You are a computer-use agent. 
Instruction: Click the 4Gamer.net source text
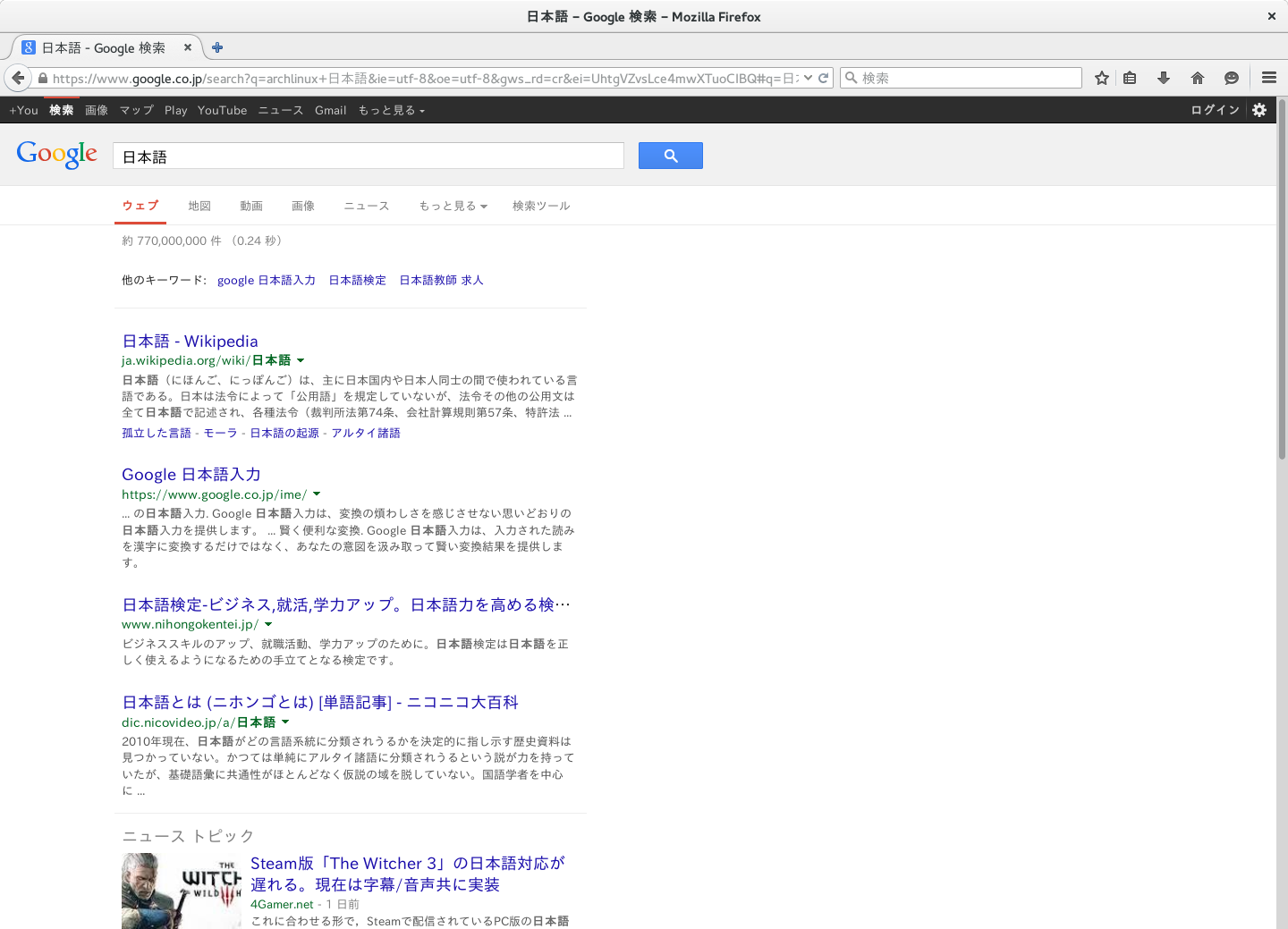282,904
